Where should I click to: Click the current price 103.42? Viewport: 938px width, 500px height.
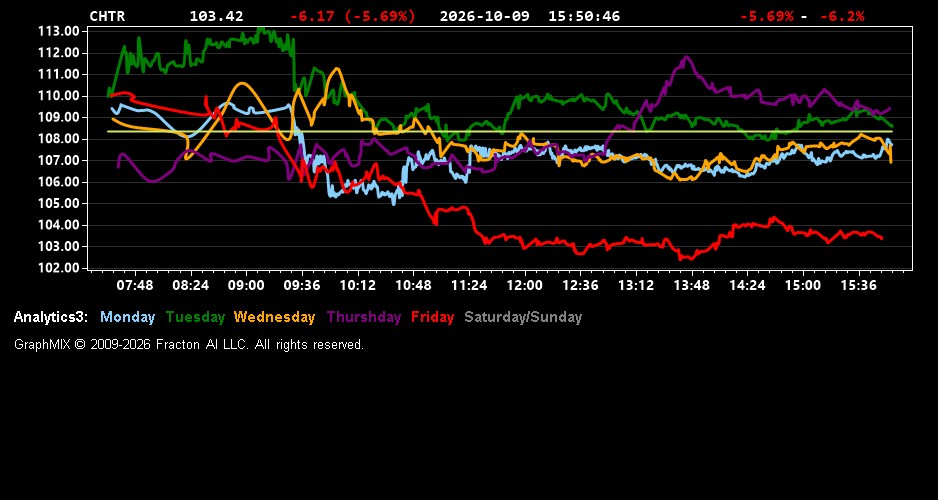pos(217,16)
